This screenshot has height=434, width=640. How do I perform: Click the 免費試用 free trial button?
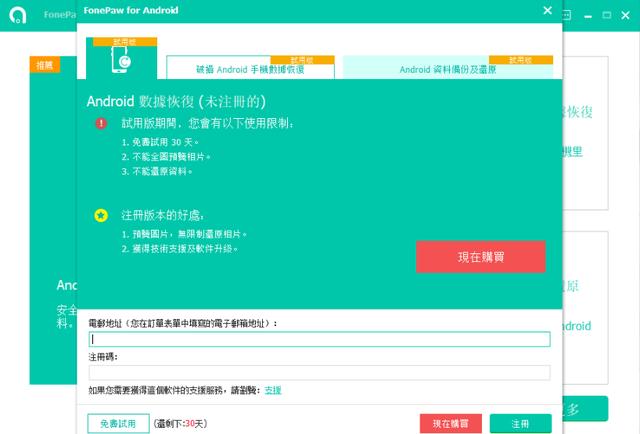(x=118, y=423)
